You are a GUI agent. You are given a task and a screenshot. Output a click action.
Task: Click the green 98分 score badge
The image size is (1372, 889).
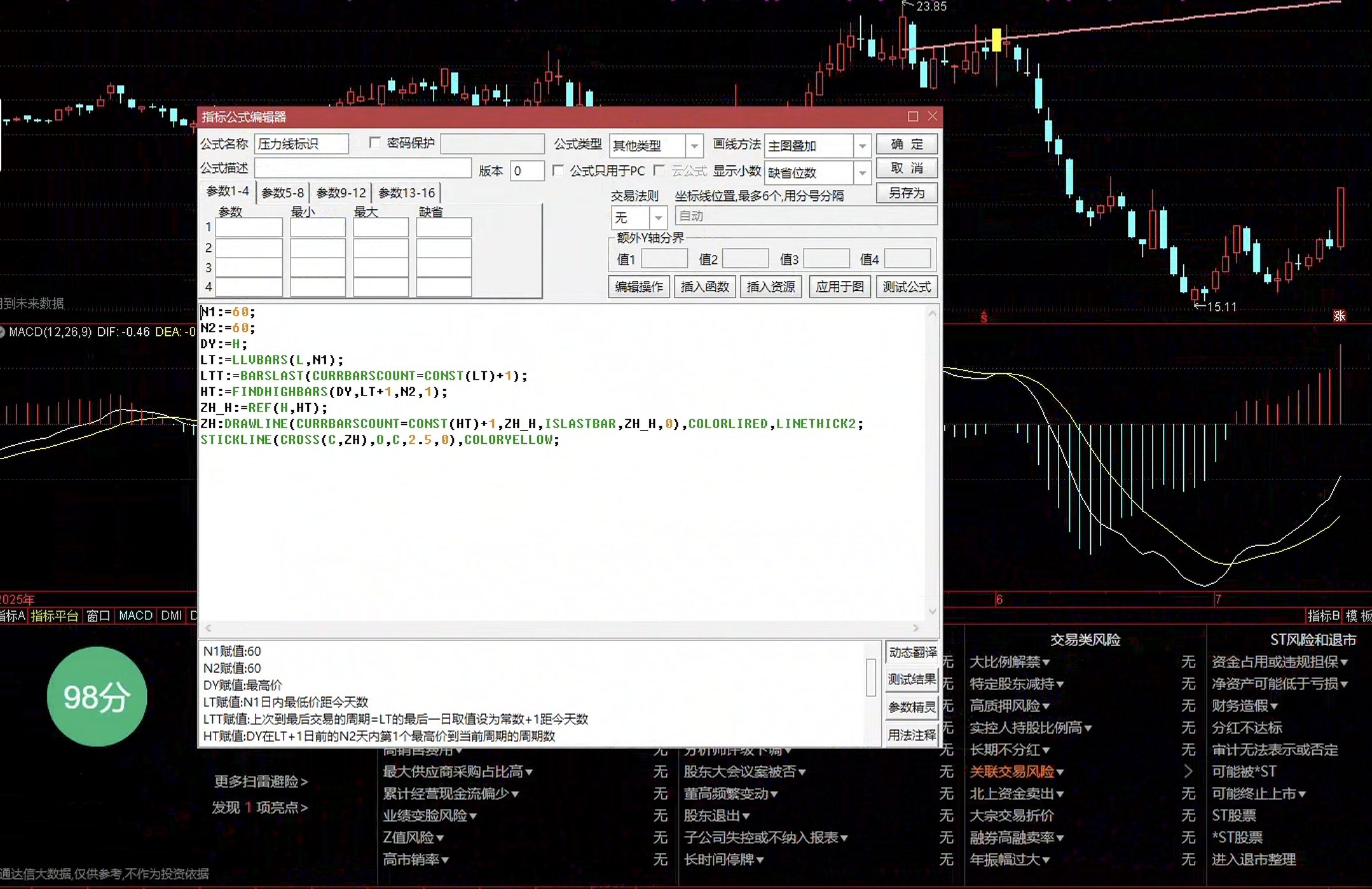pos(97,696)
